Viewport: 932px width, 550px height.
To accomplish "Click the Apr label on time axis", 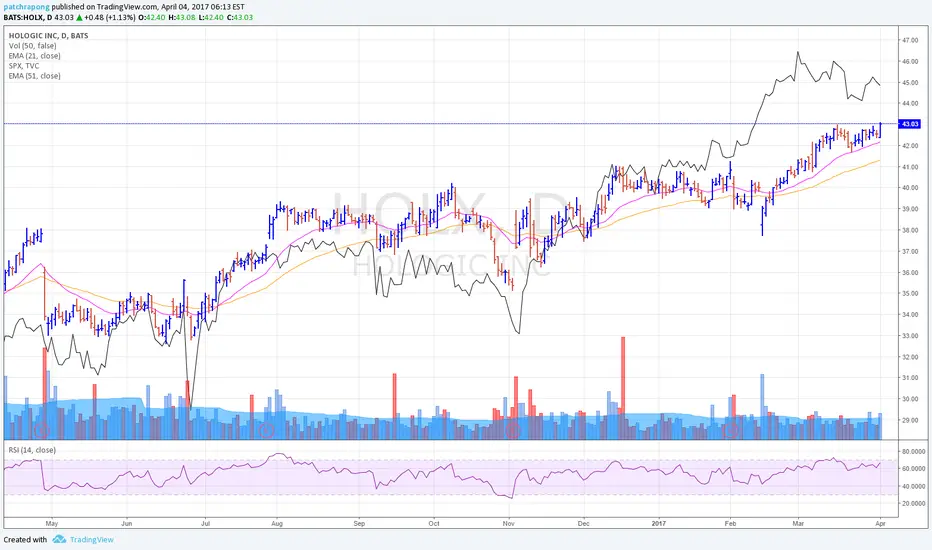I will point(880,524).
